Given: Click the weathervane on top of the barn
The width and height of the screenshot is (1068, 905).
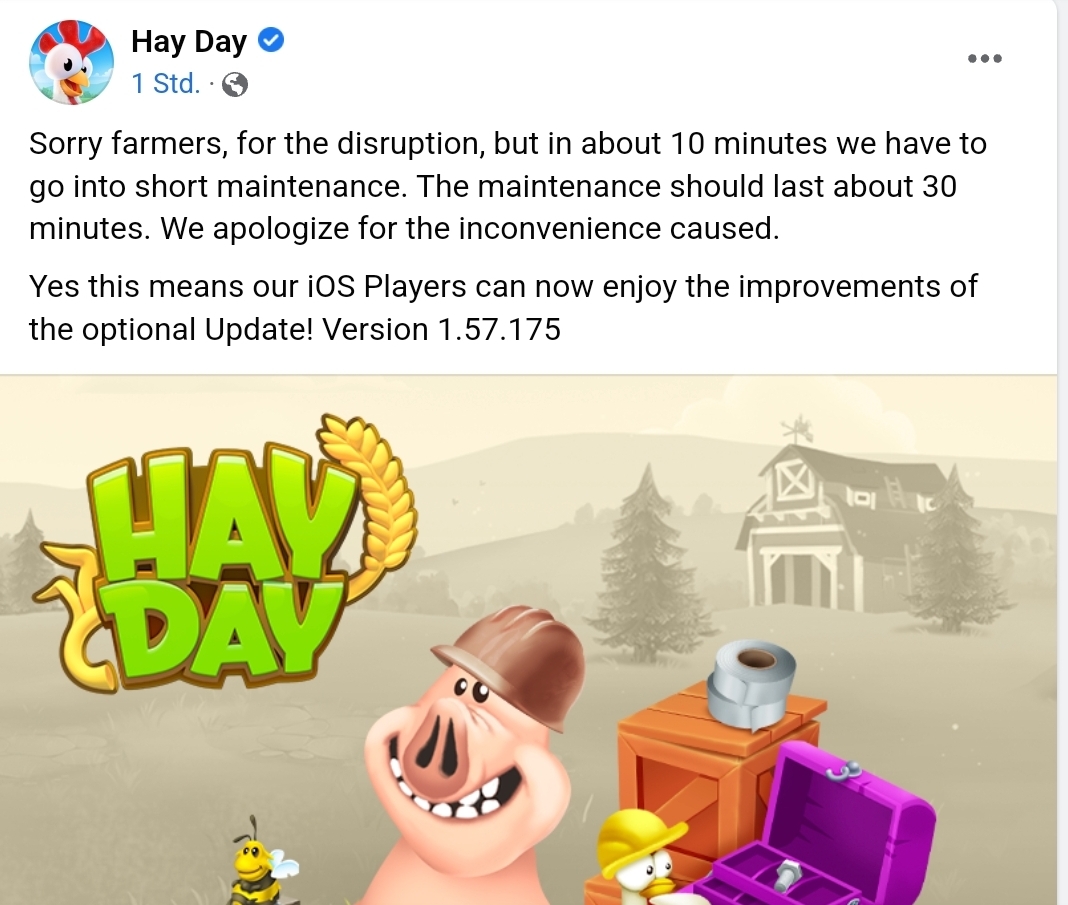Looking at the screenshot, I should [798, 429].
